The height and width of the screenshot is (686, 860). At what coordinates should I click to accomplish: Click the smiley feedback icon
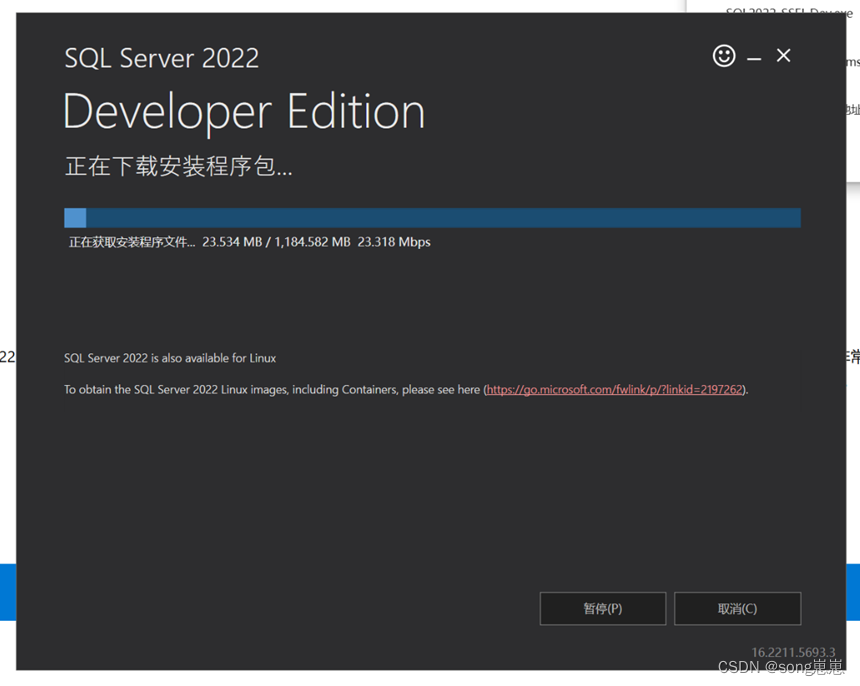(x=724, y=56)
